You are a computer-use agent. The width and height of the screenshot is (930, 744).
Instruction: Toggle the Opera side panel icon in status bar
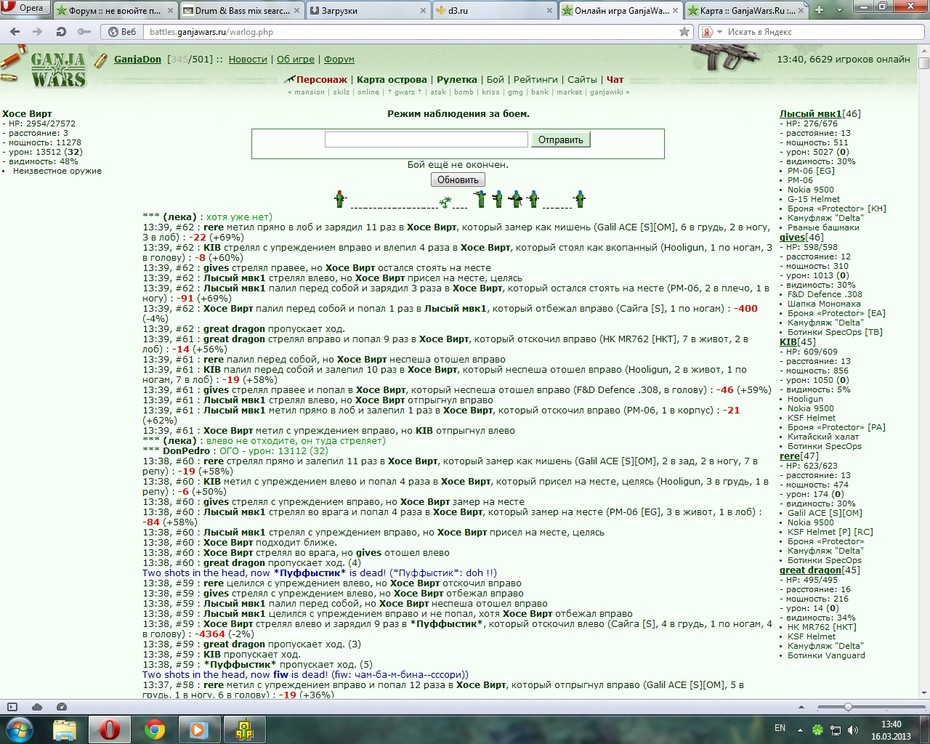pyautogui.click(x=12, y=707)
